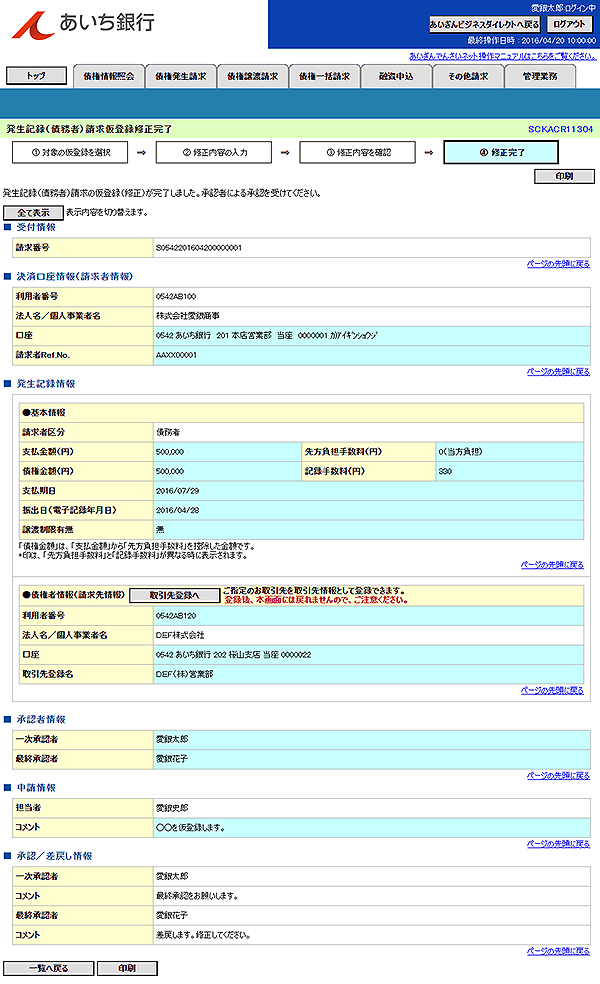The image size is (600, 984).
Task: Click the 0(当方負担) fee value
Action: 460,452
